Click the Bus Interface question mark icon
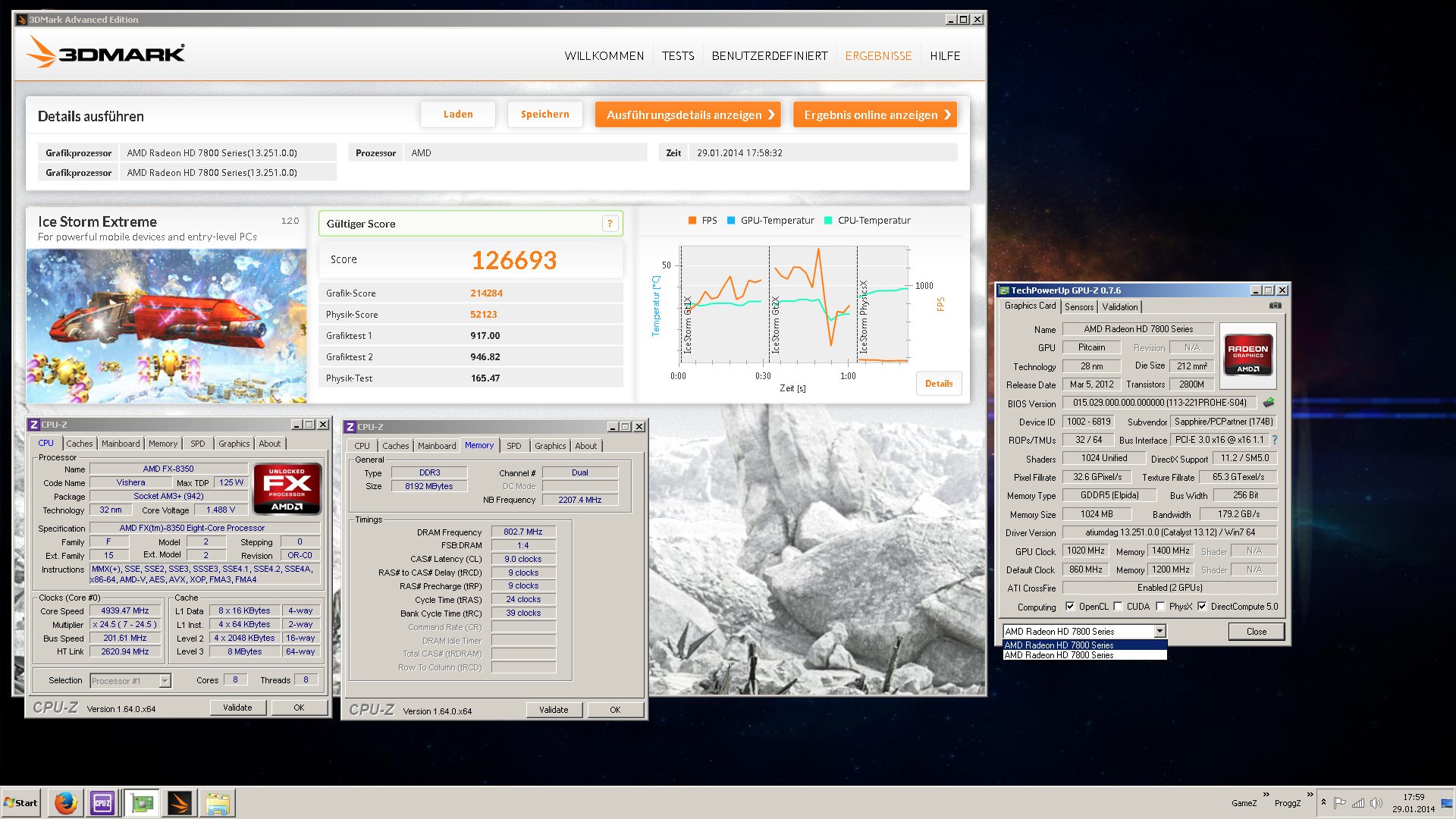 pyautogui.click(x=1275, y=440)
